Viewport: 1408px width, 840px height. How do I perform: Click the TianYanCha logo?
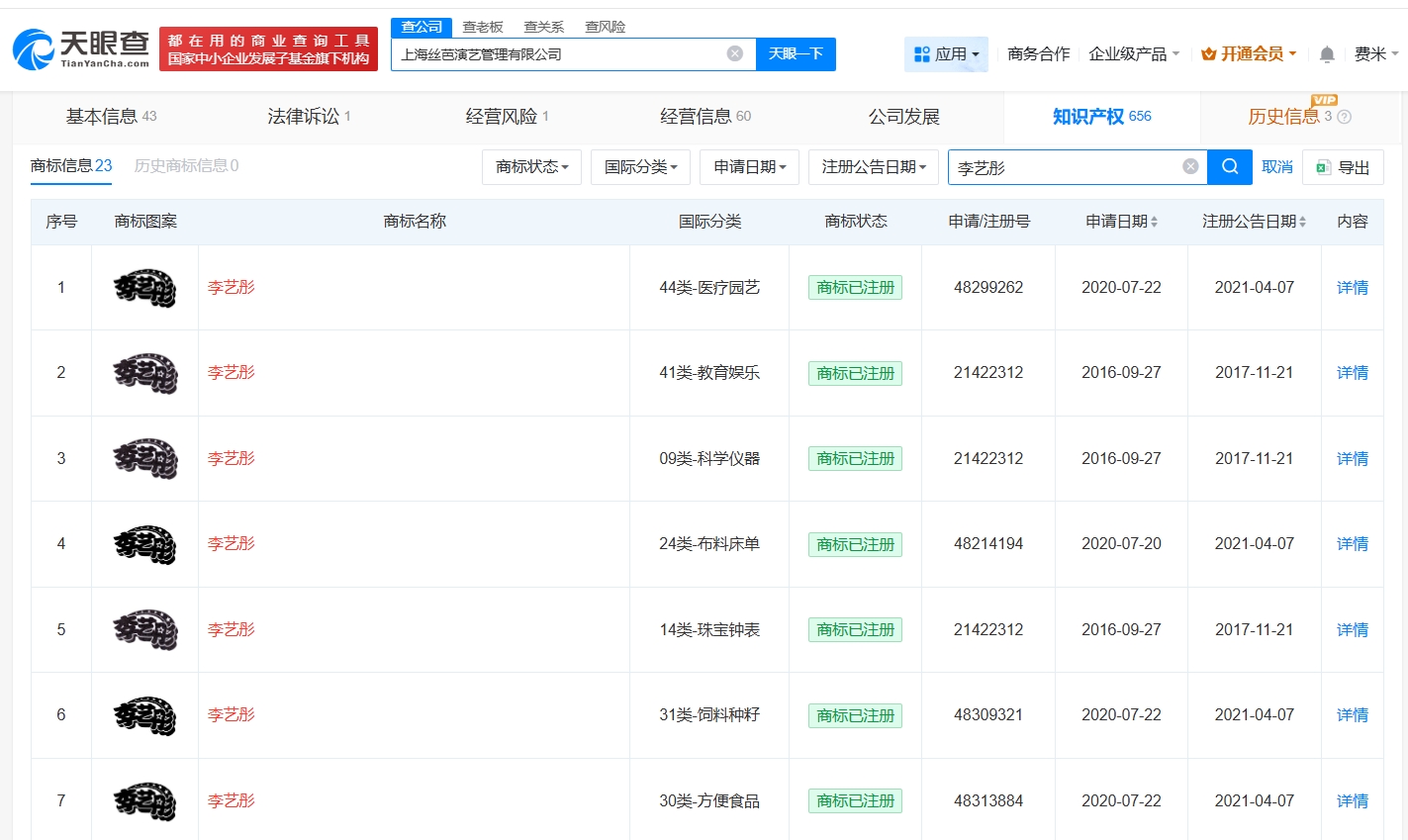coord(81,48)
